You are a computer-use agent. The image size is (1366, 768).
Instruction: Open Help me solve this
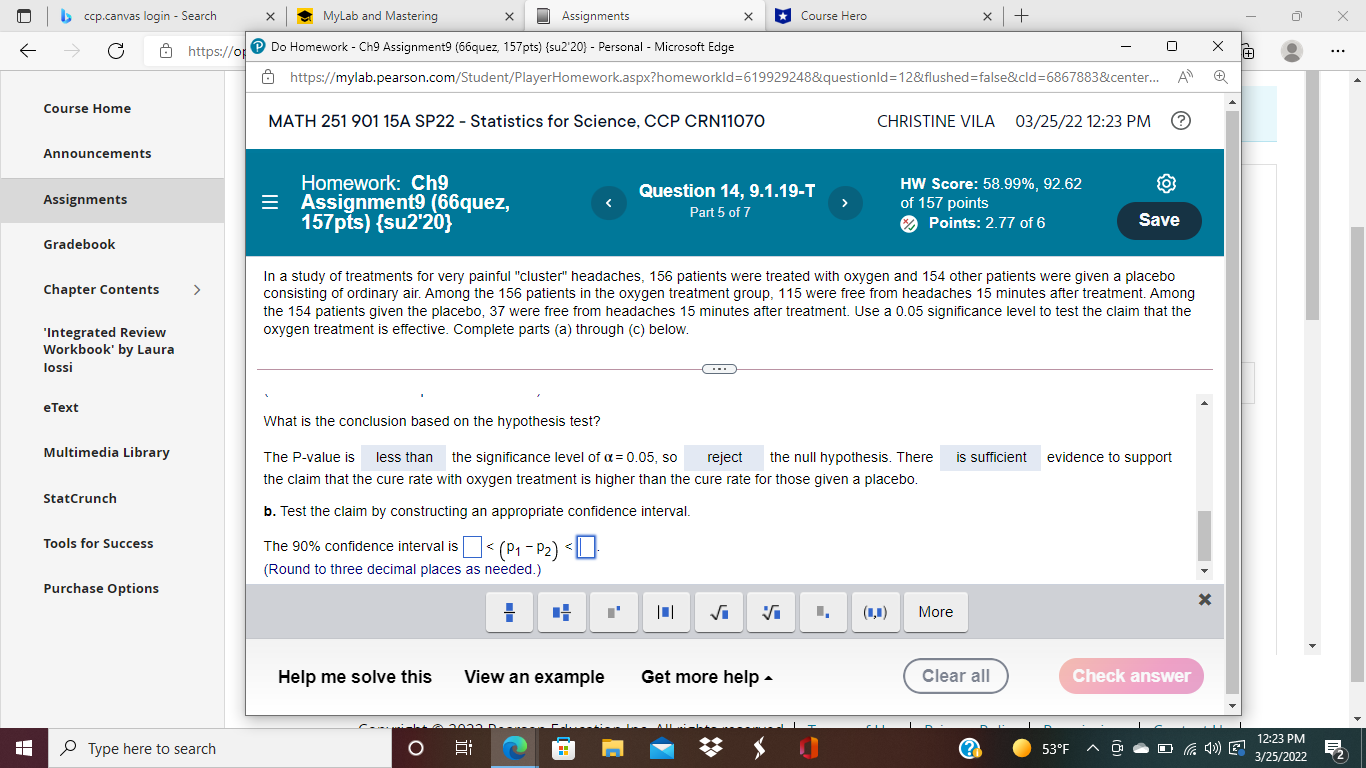pyautogui.click(x=356, y=677)
